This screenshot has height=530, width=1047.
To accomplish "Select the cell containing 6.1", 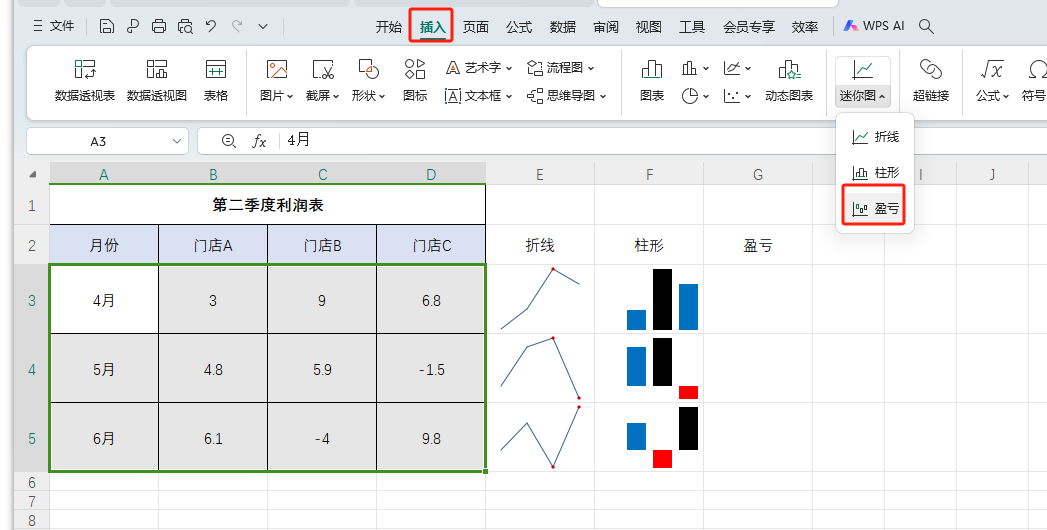I will (x=213, y=439).
